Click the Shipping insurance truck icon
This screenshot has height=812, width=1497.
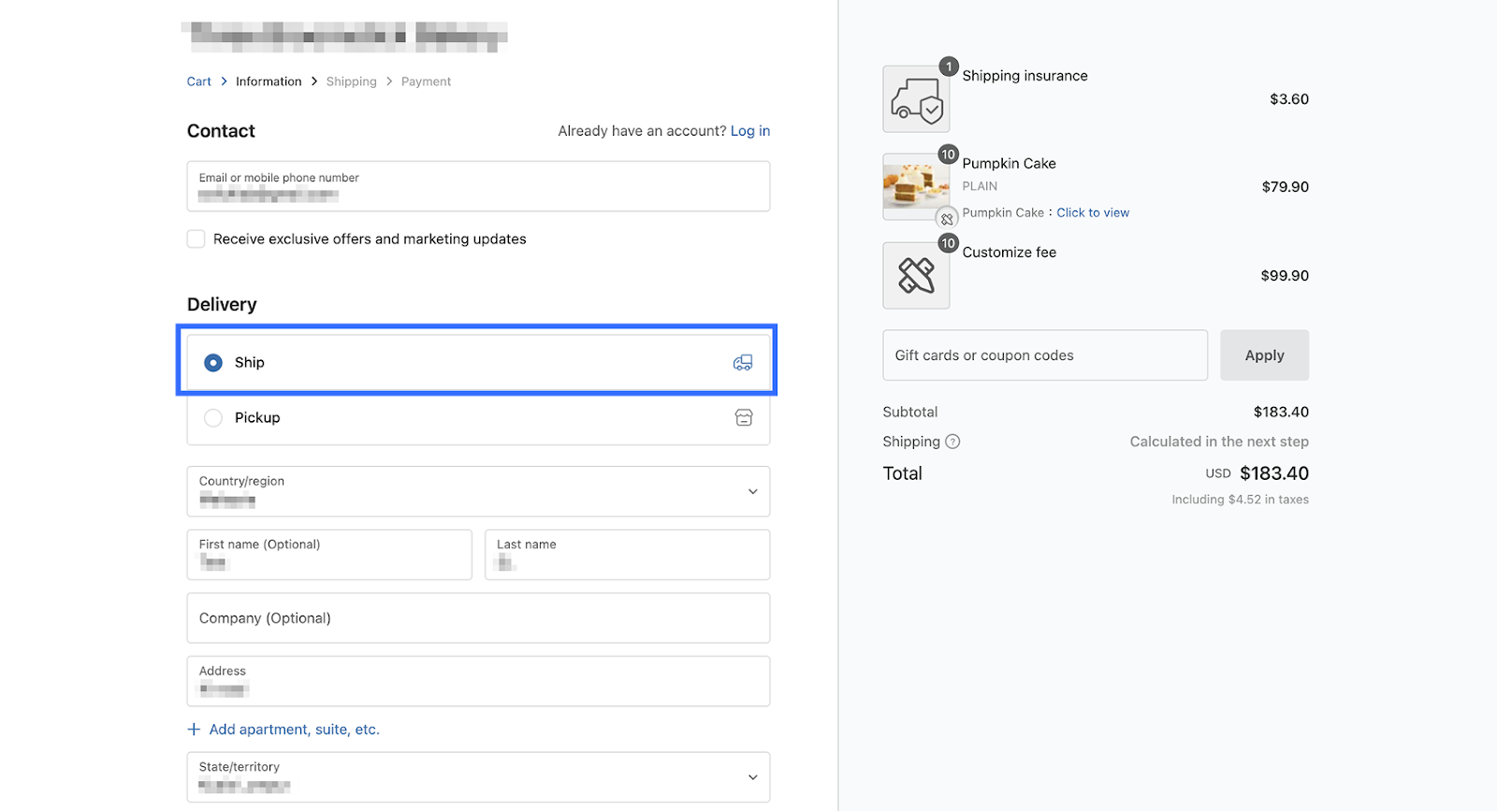tap(916, 99)
